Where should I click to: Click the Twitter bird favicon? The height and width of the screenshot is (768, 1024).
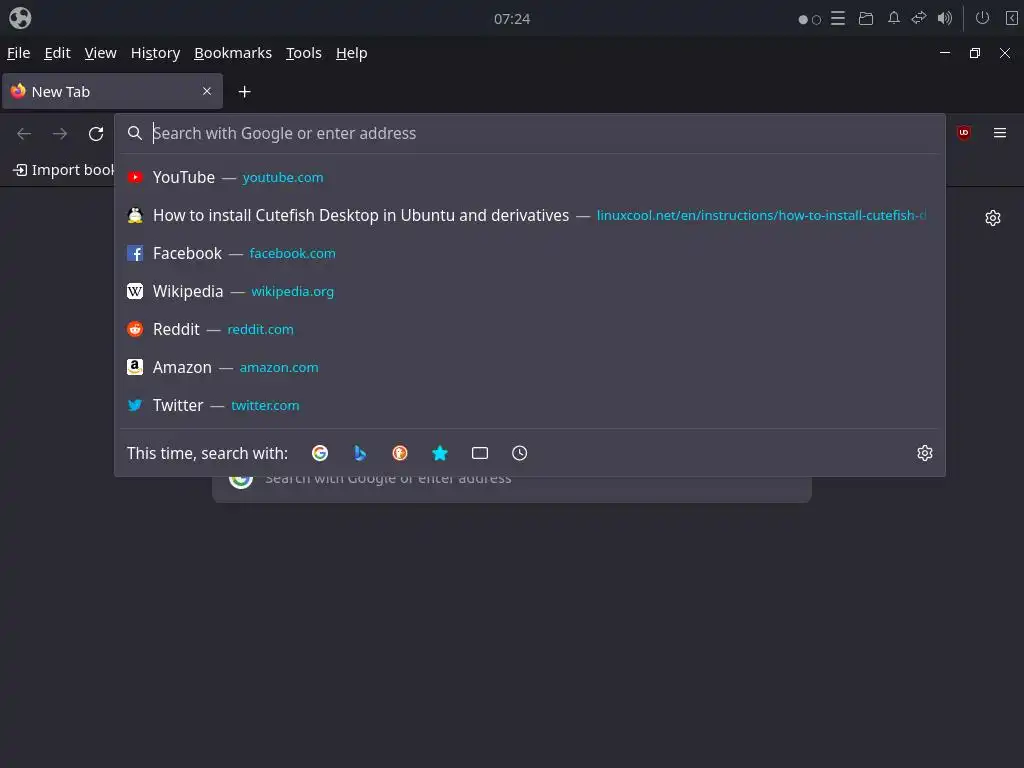(x=135, y=405)
